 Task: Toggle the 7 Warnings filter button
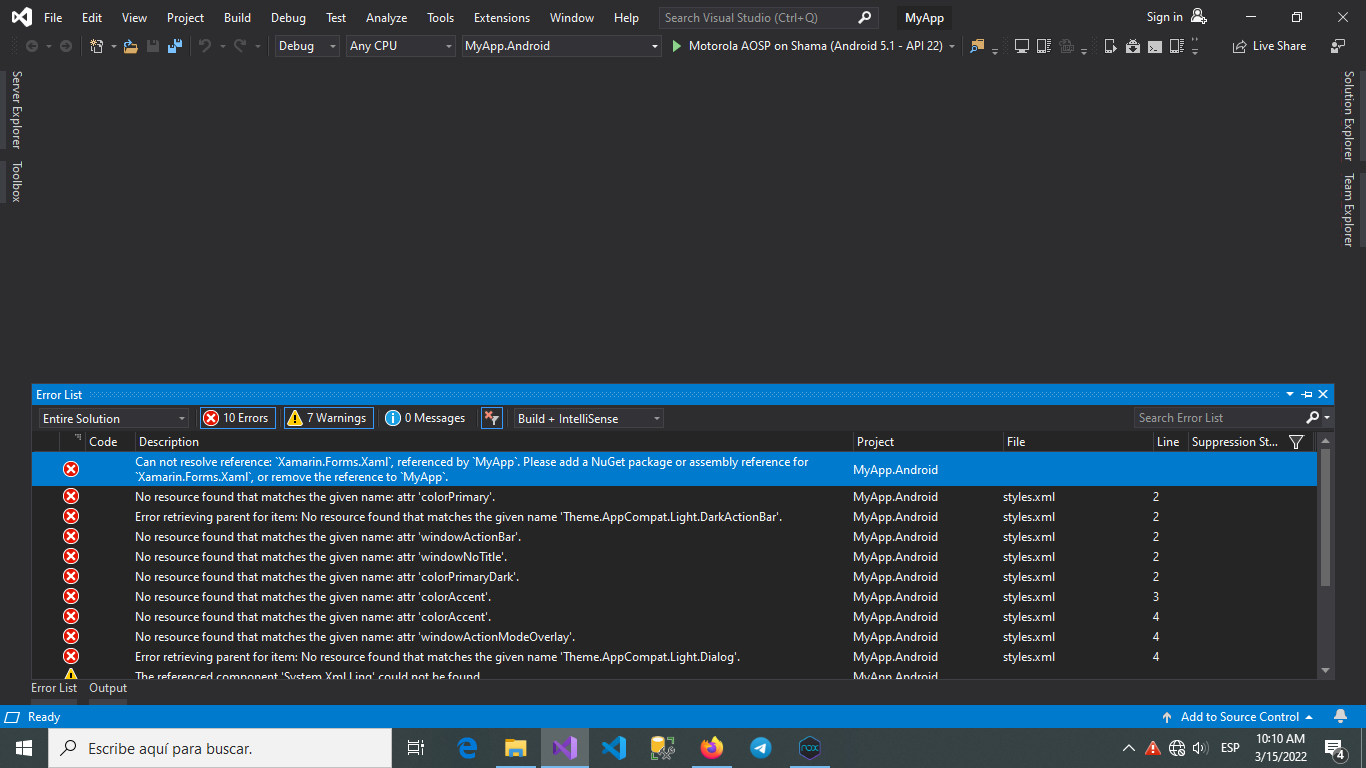tap(328, 417)
